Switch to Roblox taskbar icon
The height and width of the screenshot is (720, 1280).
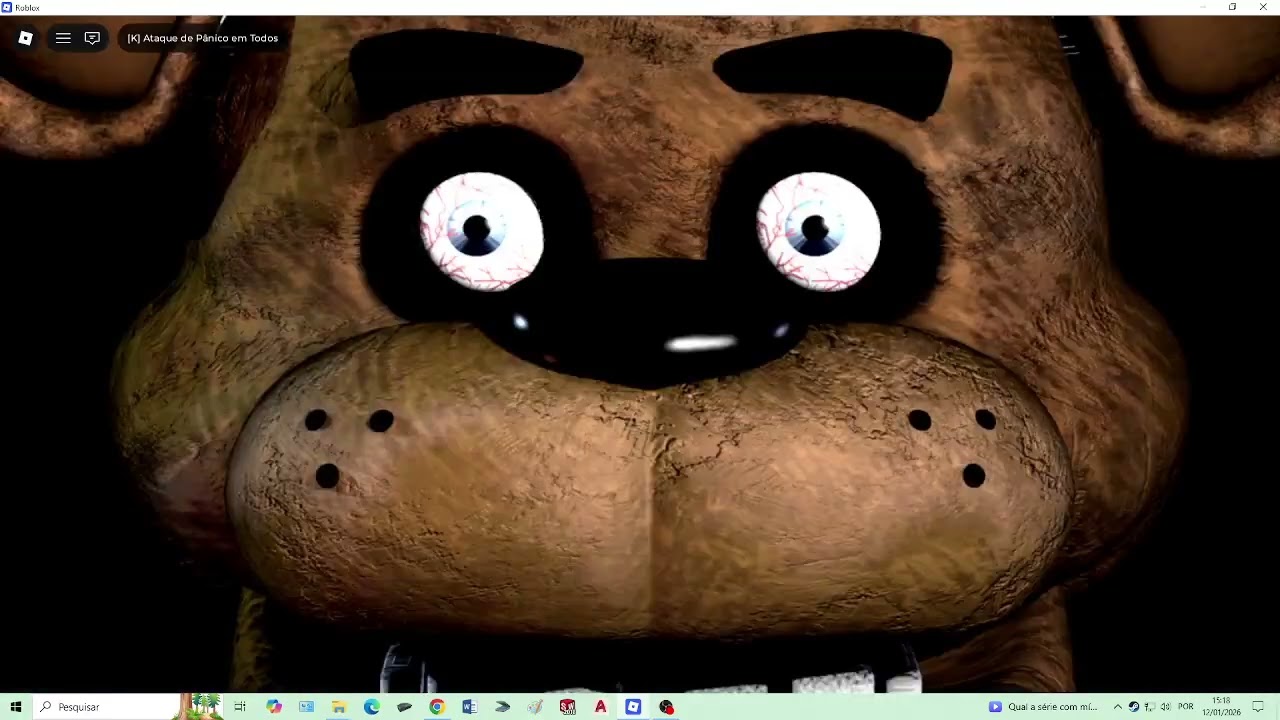tap(633, 707)
